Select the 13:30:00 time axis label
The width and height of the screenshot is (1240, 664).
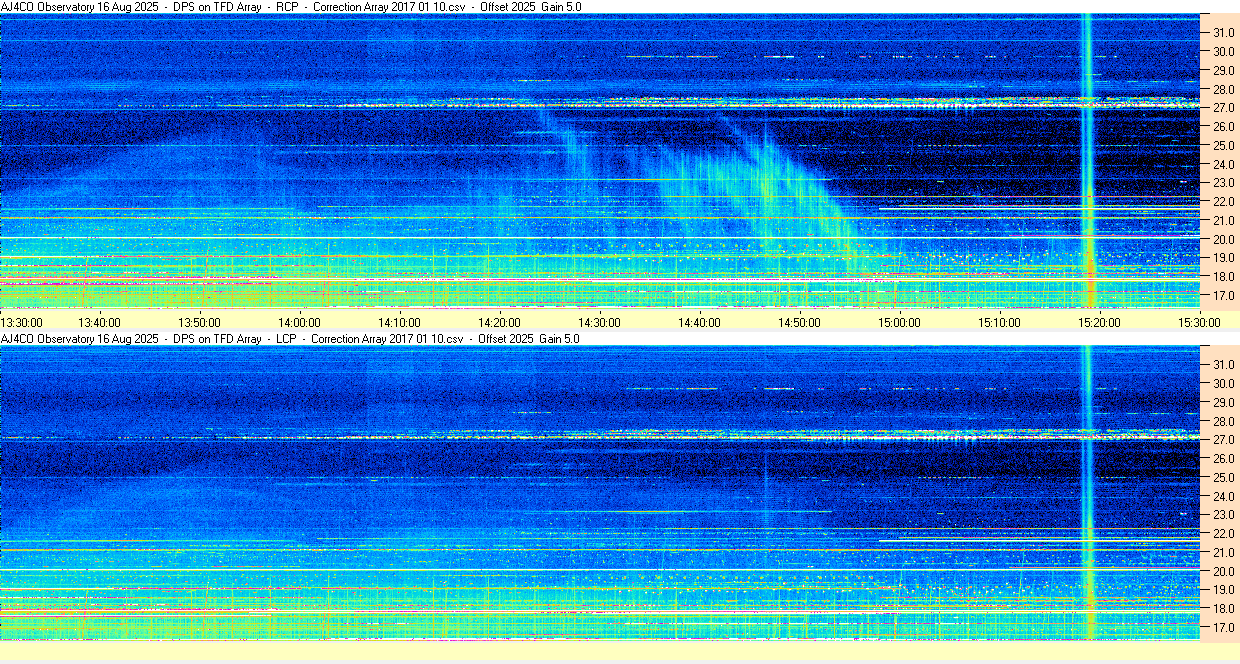click(x=22, y=322)
